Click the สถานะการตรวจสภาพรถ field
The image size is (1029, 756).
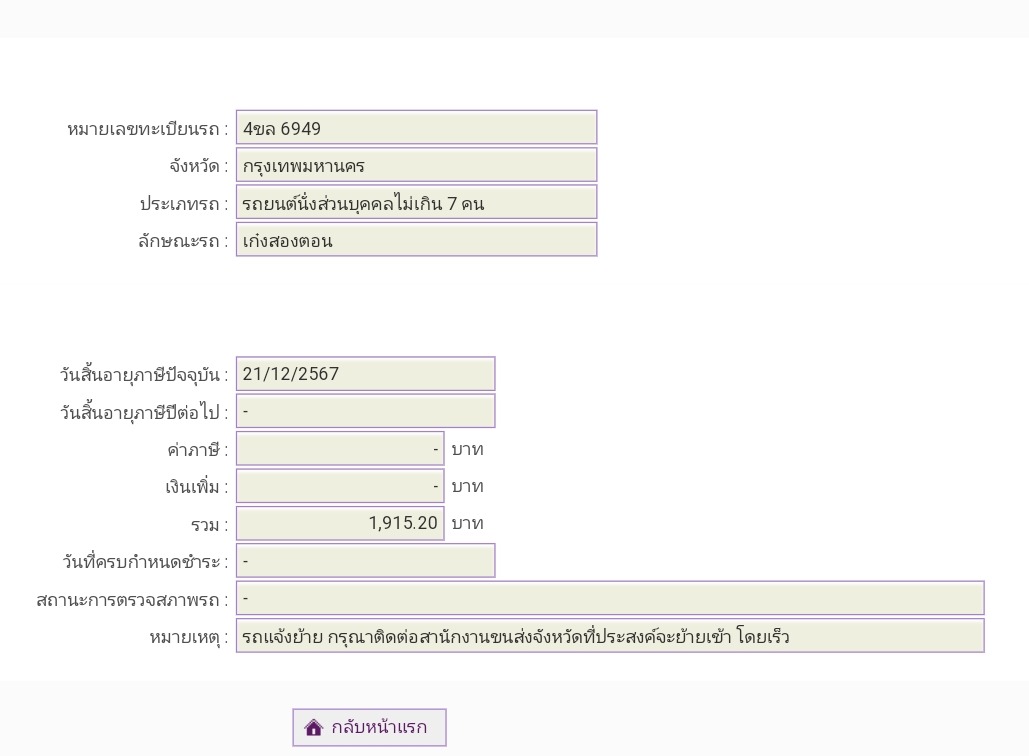[610, 598]
